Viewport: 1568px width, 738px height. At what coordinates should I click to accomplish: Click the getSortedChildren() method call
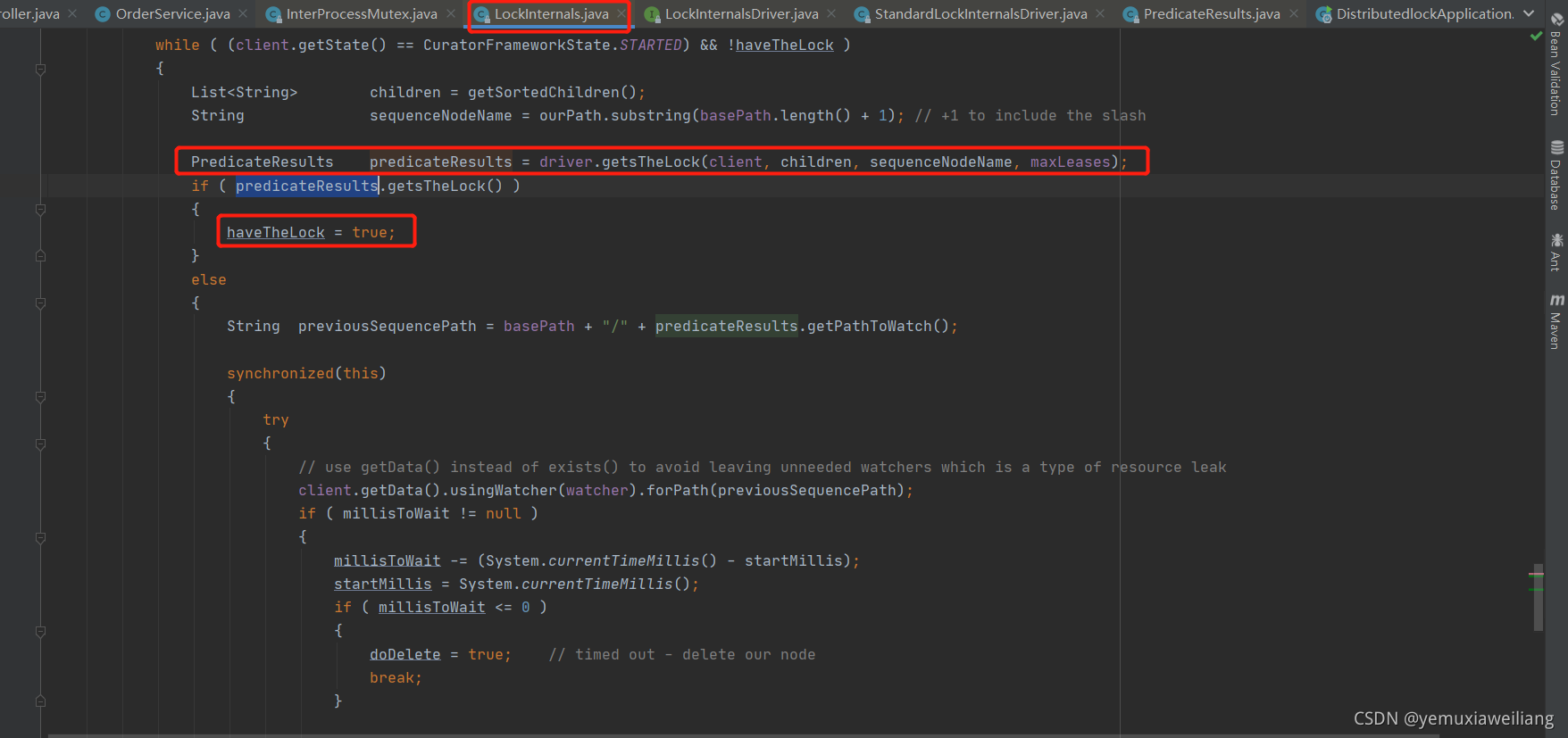(x=552, y=92)
